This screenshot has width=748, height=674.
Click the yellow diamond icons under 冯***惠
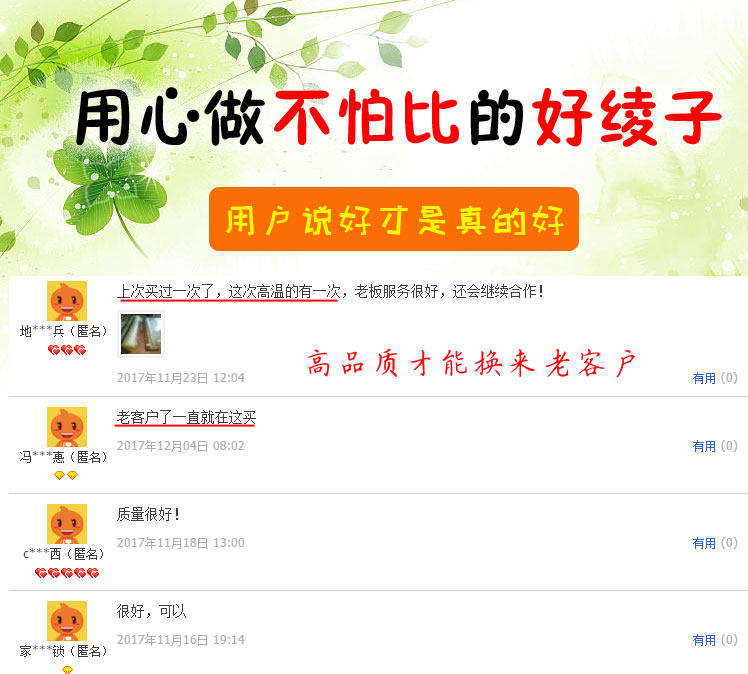pyautogui.click(x=66, y=476)
